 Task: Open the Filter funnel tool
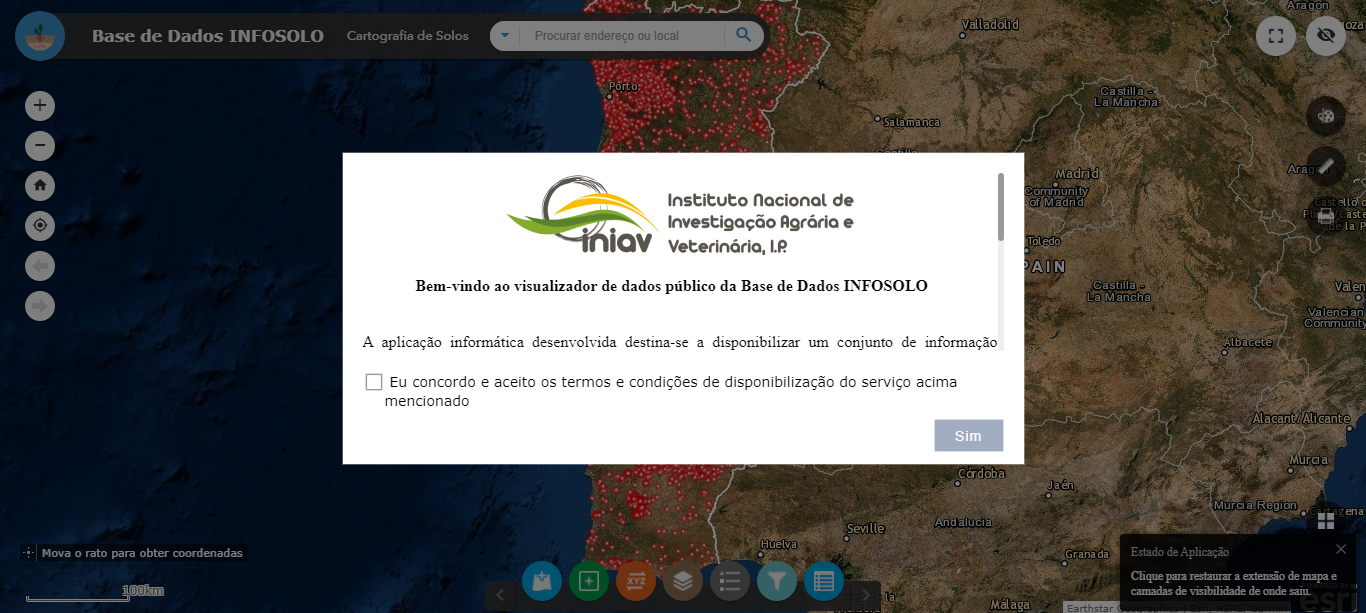[x=777, y=581]
